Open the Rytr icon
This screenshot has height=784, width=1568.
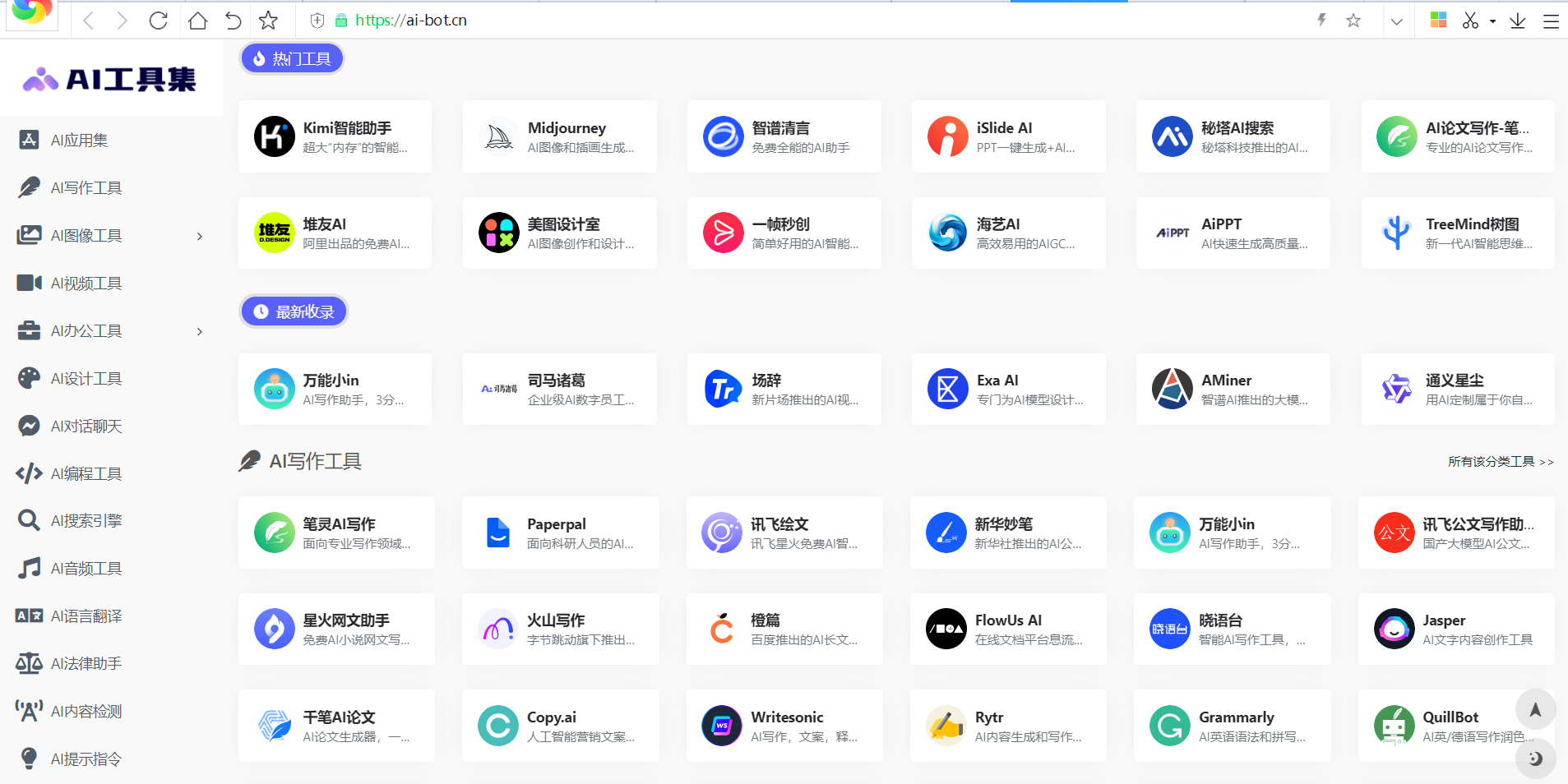(x=946, y=726)
